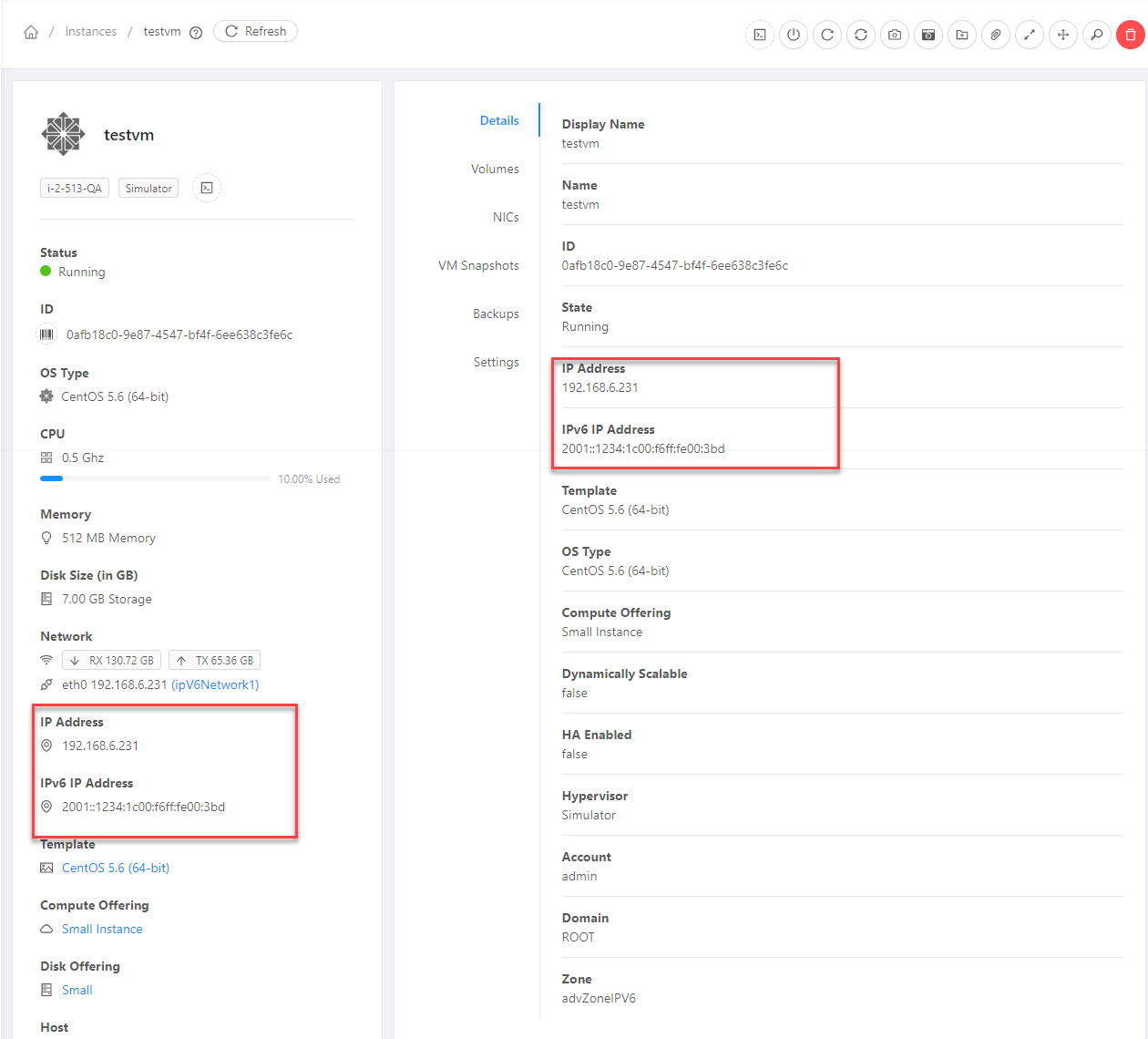Viewport: 1148px width, 1039px height.
Task: Click the link icon beside eth0
Action: tap(46, 684)
